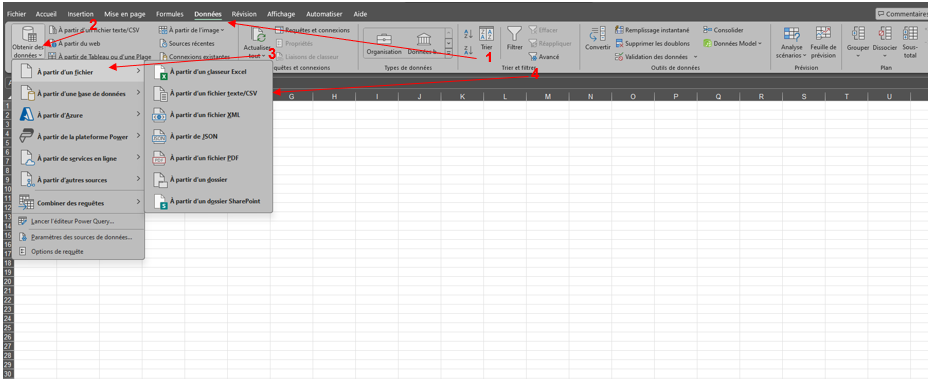Switch to the Formules tab
The width and height of the screenshot is (928, 382).
point(170,14)
